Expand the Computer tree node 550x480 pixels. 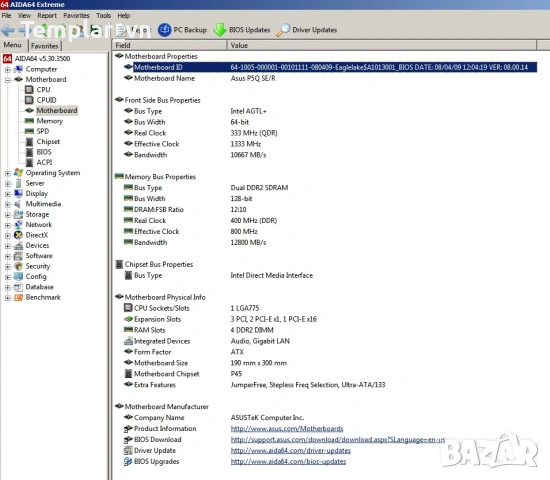click(x=8, y=69)
